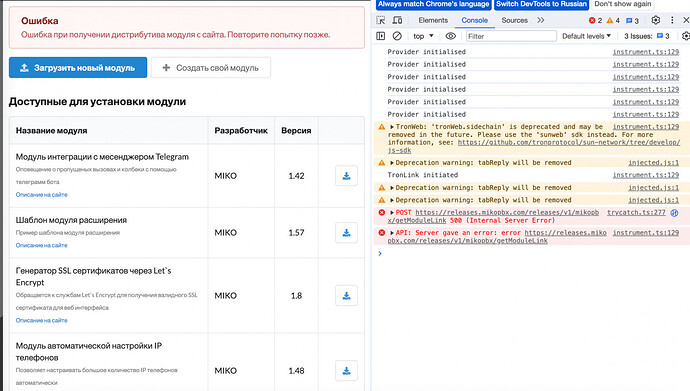Click the inspect element picker icon
The image size is (690, 391).
point(381,20)
